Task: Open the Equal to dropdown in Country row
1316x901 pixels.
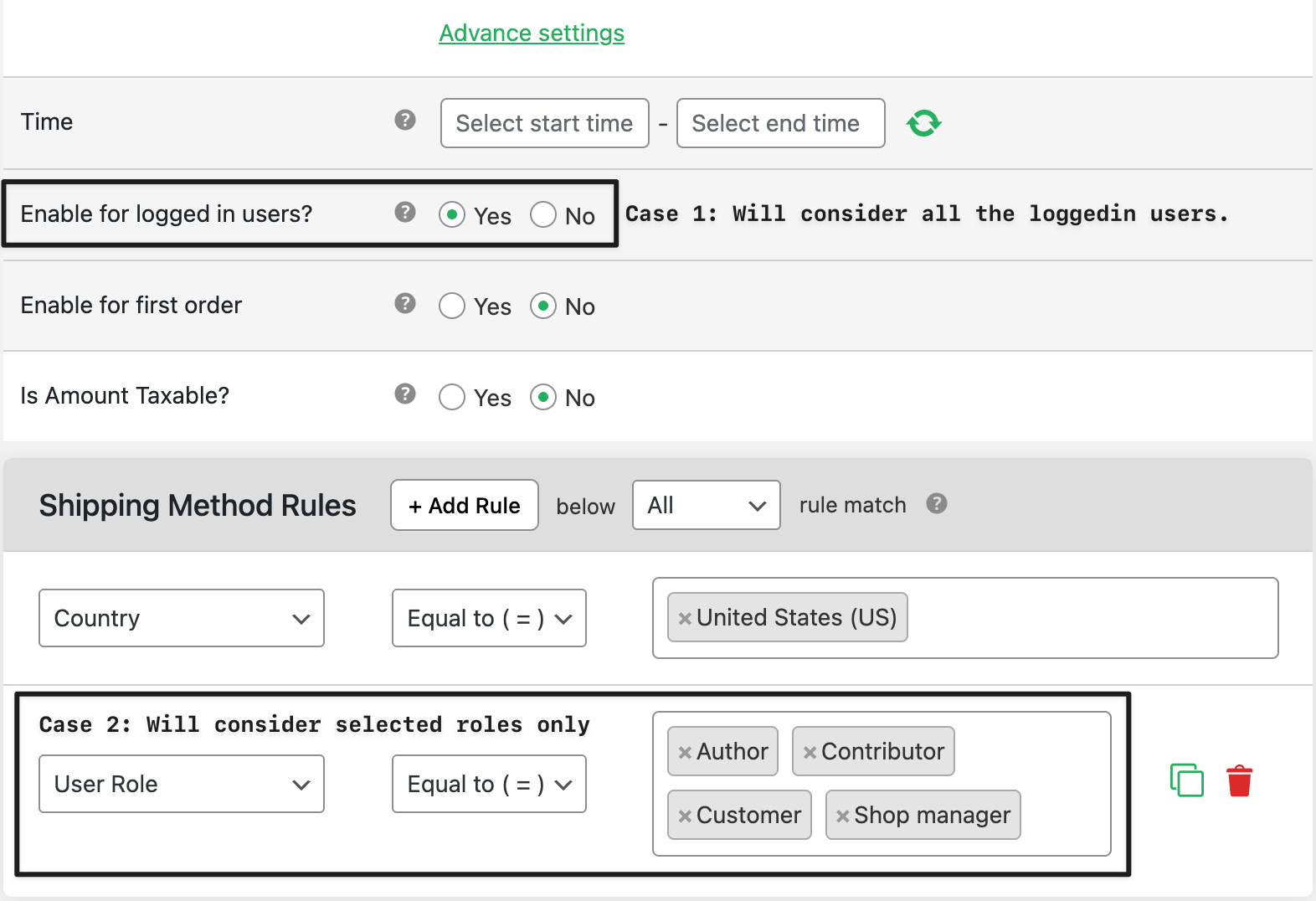Action: (x=489, y=618)
